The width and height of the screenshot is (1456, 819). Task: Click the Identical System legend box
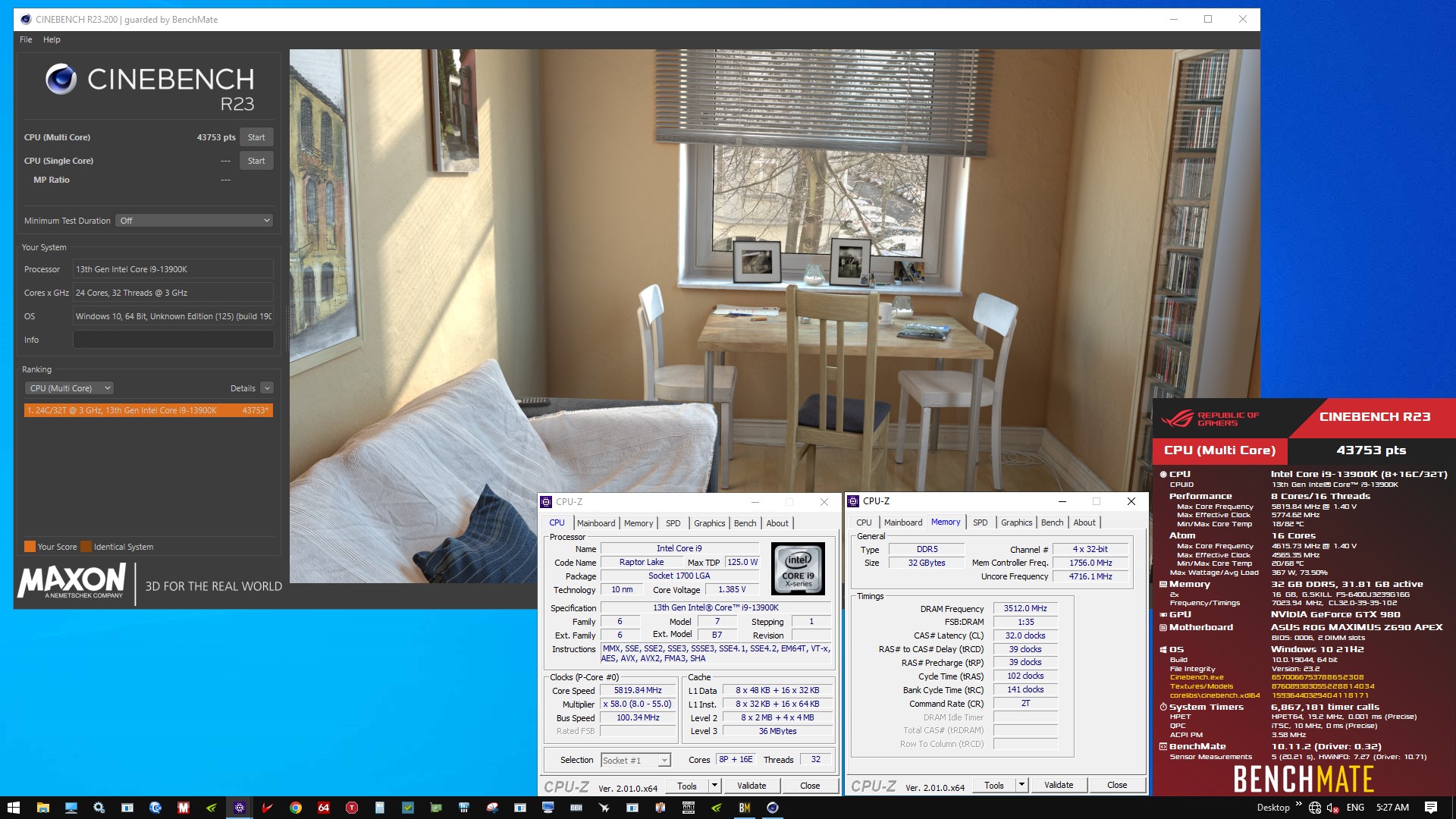pos(86,546)
